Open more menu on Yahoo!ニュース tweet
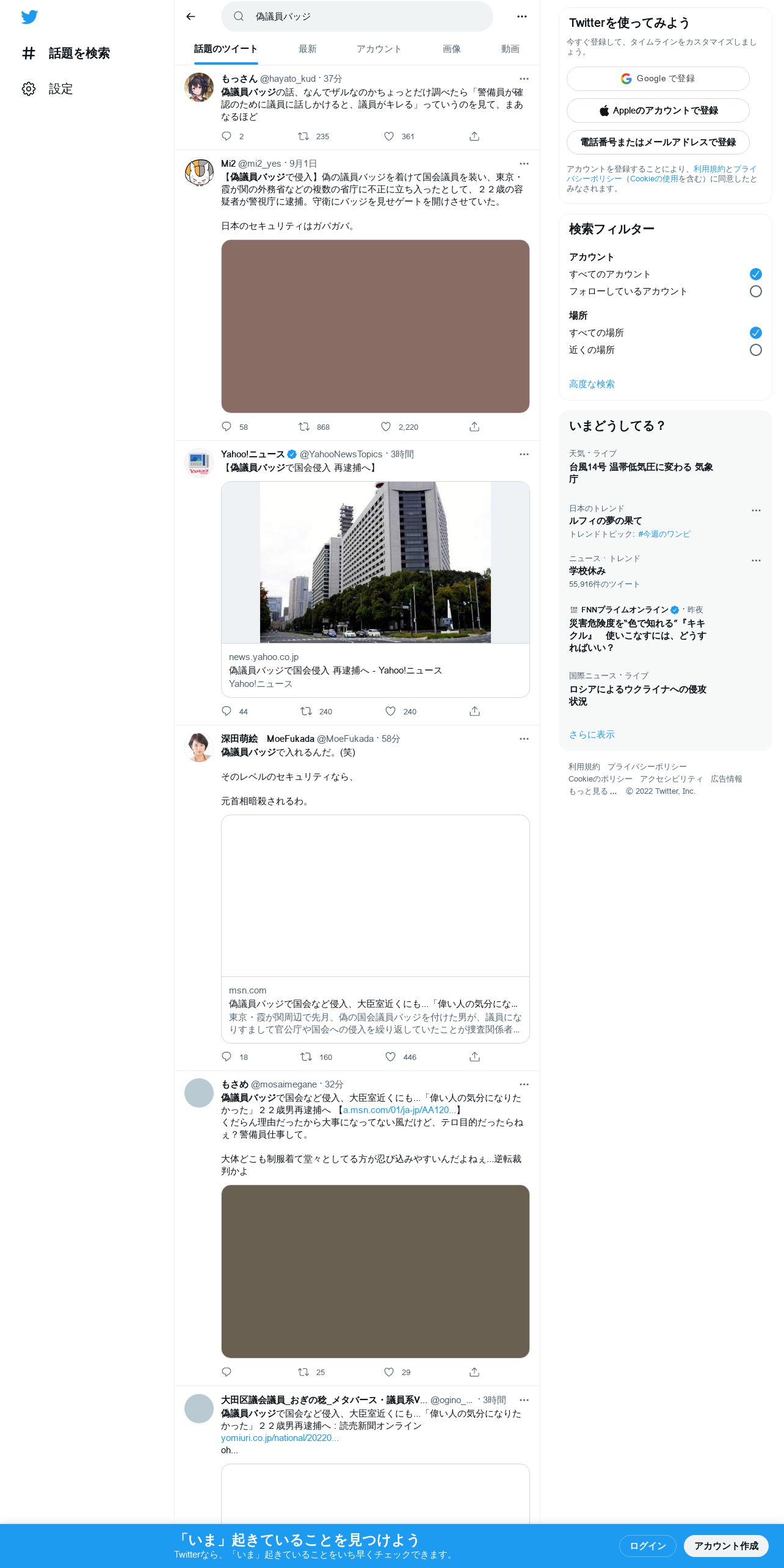 coord(524,454)
